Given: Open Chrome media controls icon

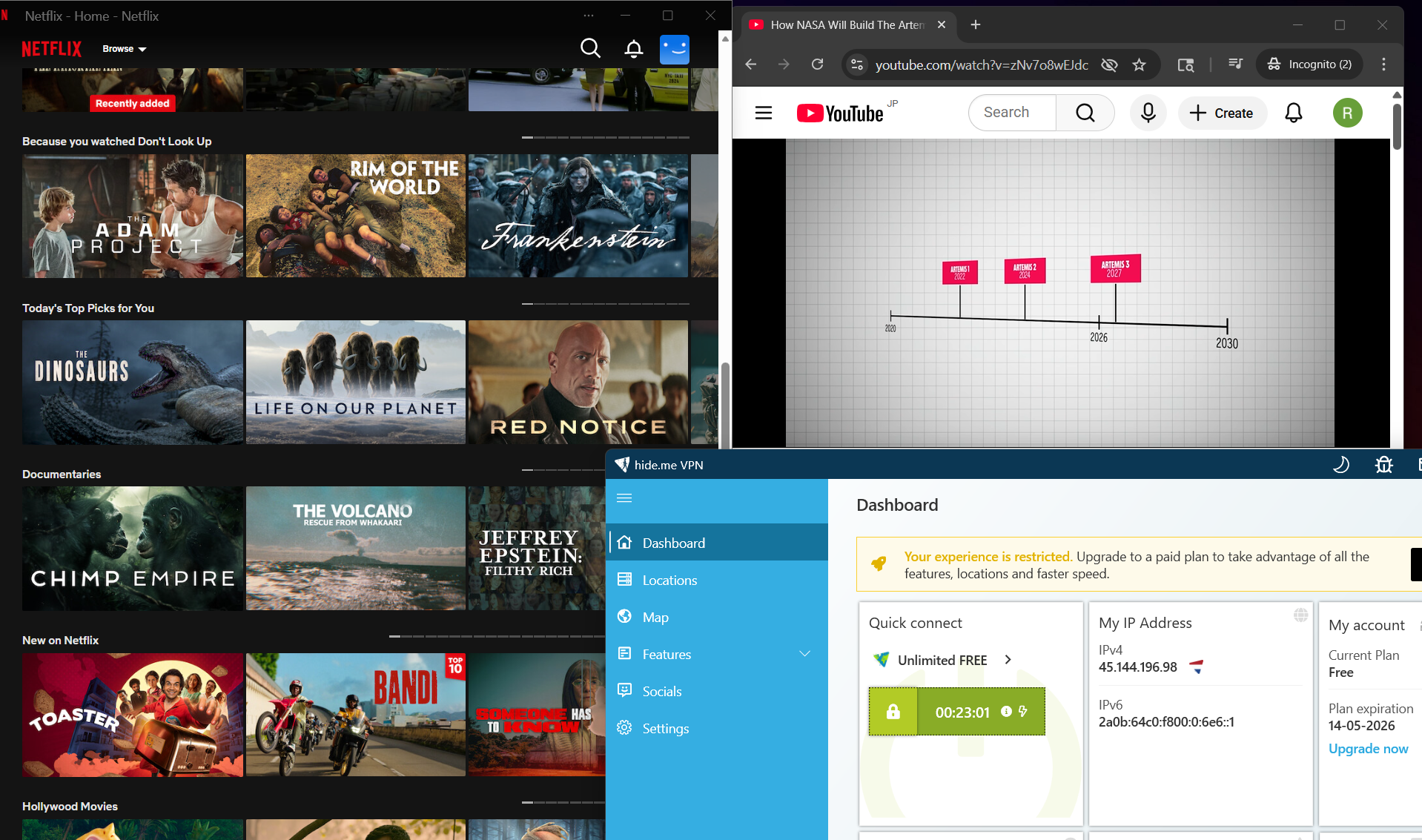Looking at the screenshot, I should (x=1235, y=65).
